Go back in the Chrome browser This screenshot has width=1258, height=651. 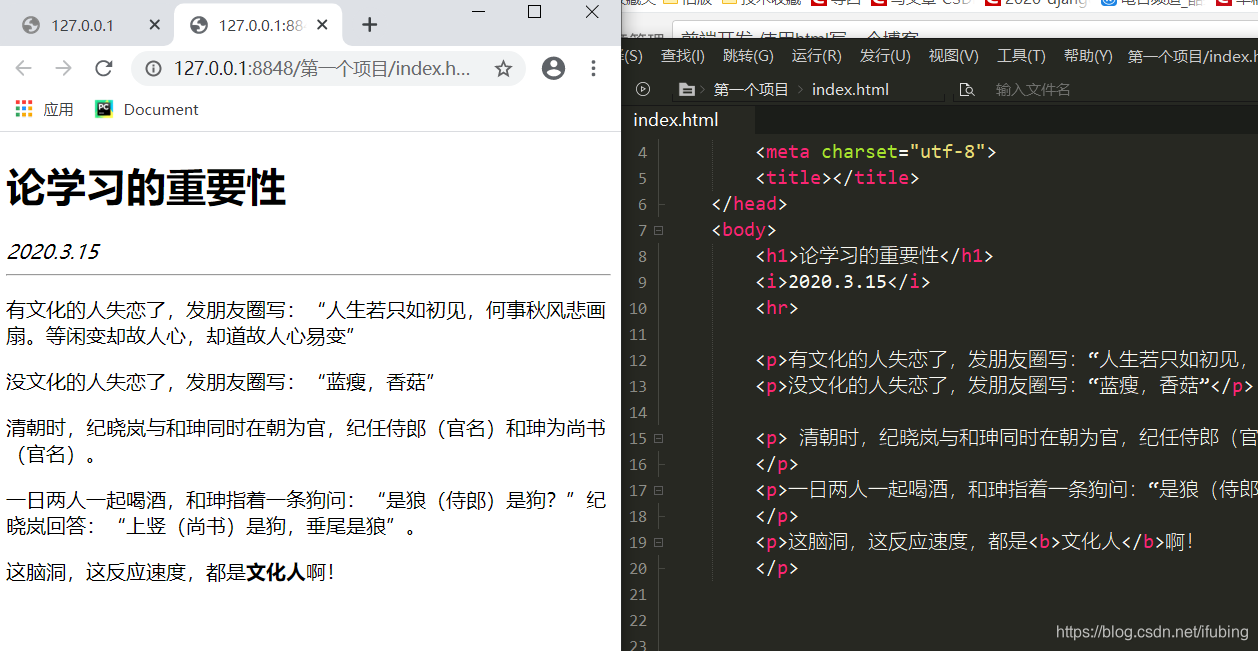(23, 68)
